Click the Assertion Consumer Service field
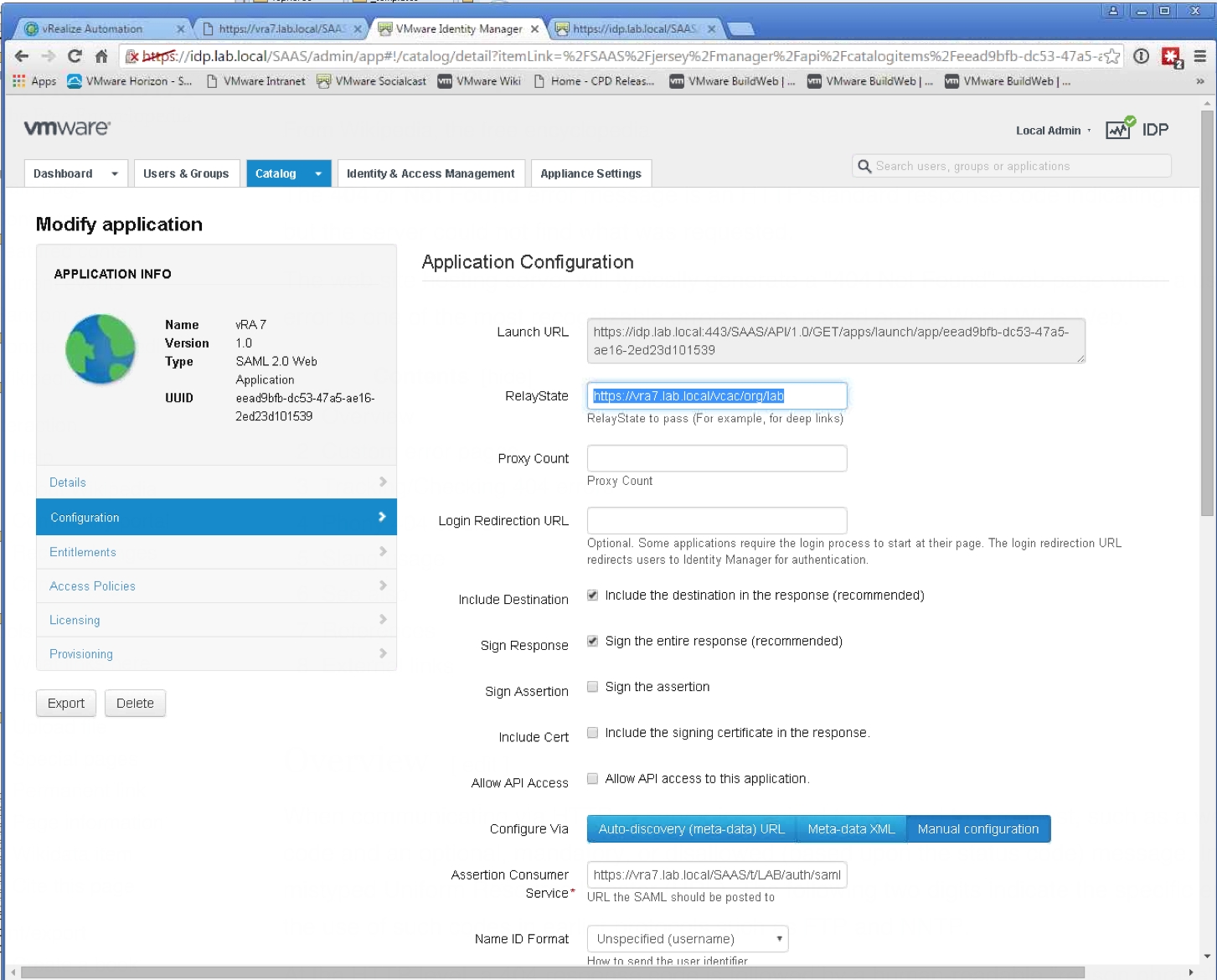 tap(717, 874)
